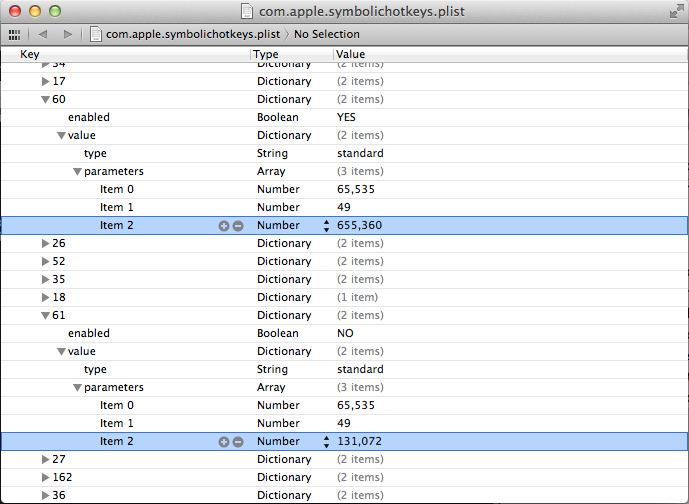This screenshot has width=689, height=504.
Task: Go forward with the right arrow
Action: click(68, 34)
